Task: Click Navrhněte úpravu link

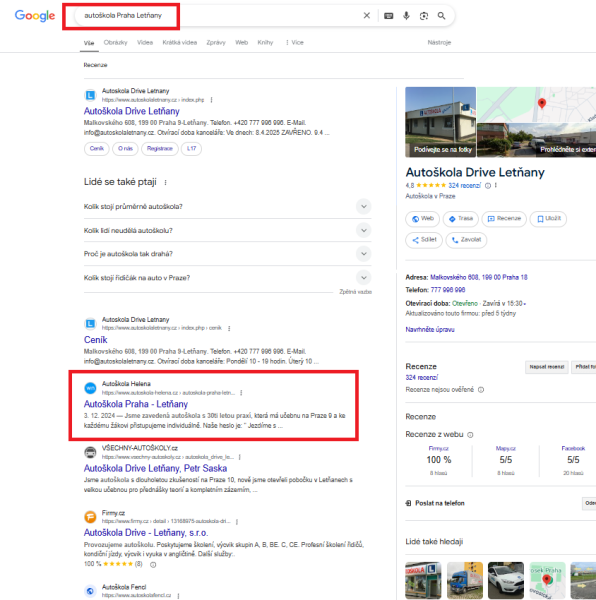Action: tap(430, 329)
